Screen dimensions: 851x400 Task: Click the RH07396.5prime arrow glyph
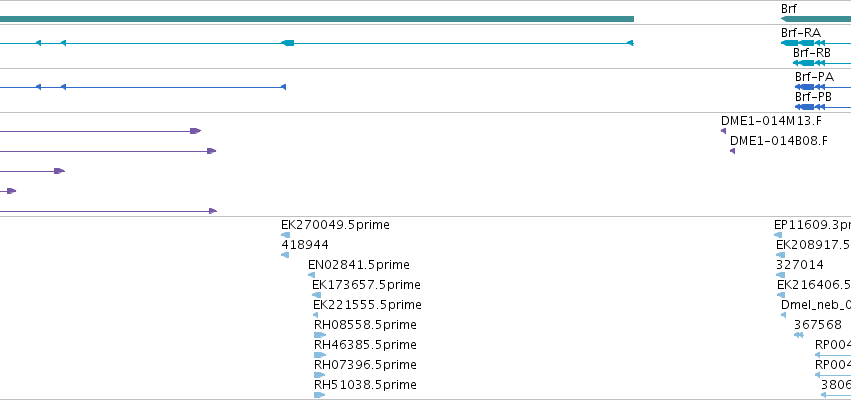(320, 375)
